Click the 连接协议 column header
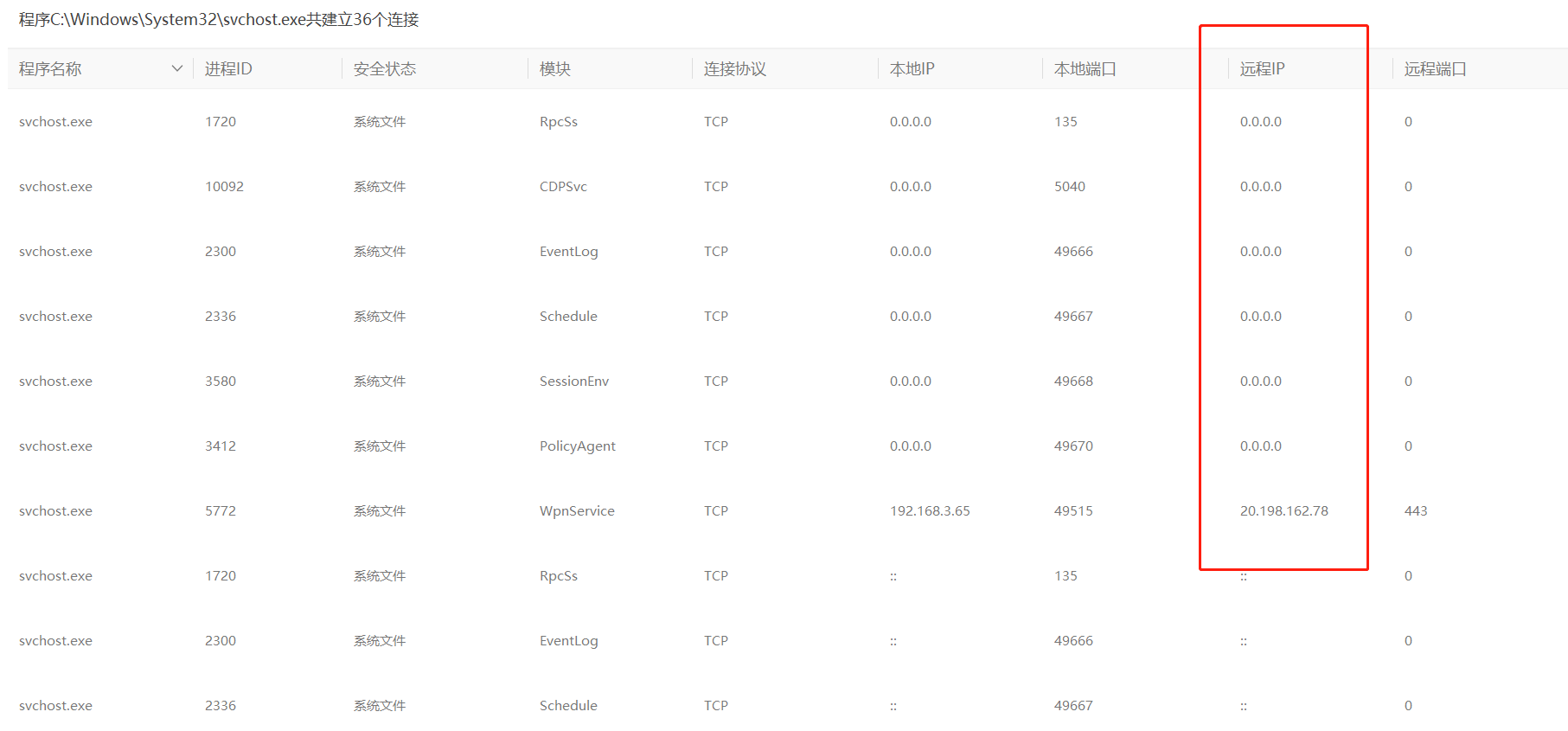Screen dimensions: 1568x731 [x=735, y=69]
